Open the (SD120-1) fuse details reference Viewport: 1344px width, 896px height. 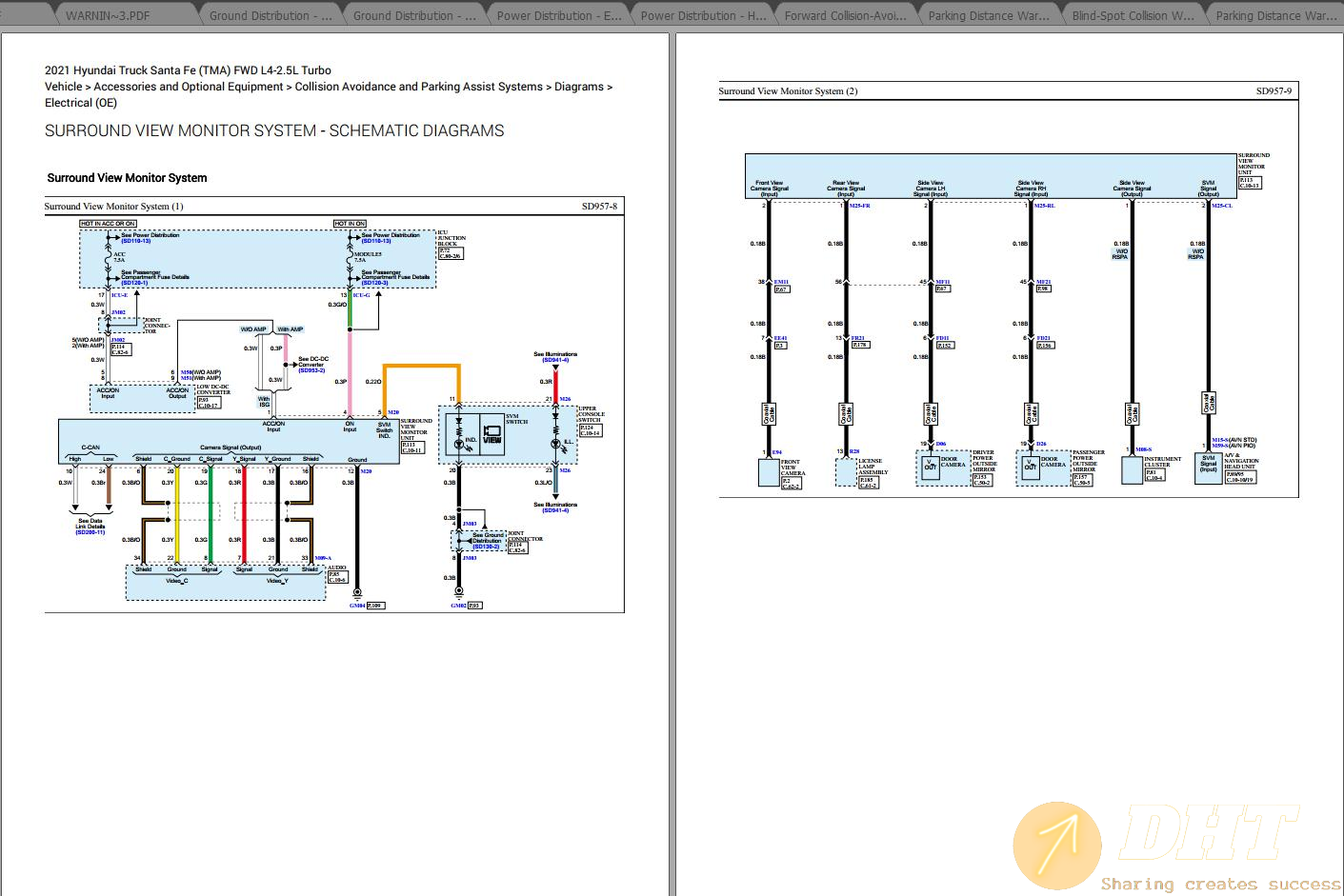click(x=134, y=283)
